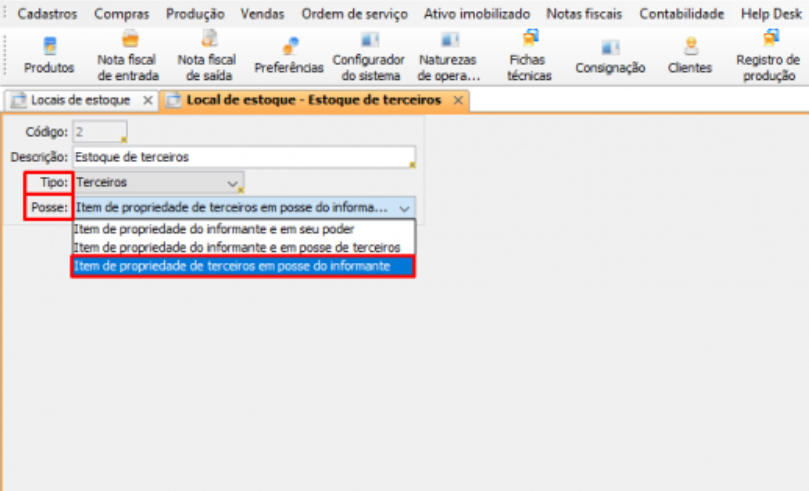Open Clientes from the toolbar
This screenshot has height=491, width=809.
click(690, 46)
